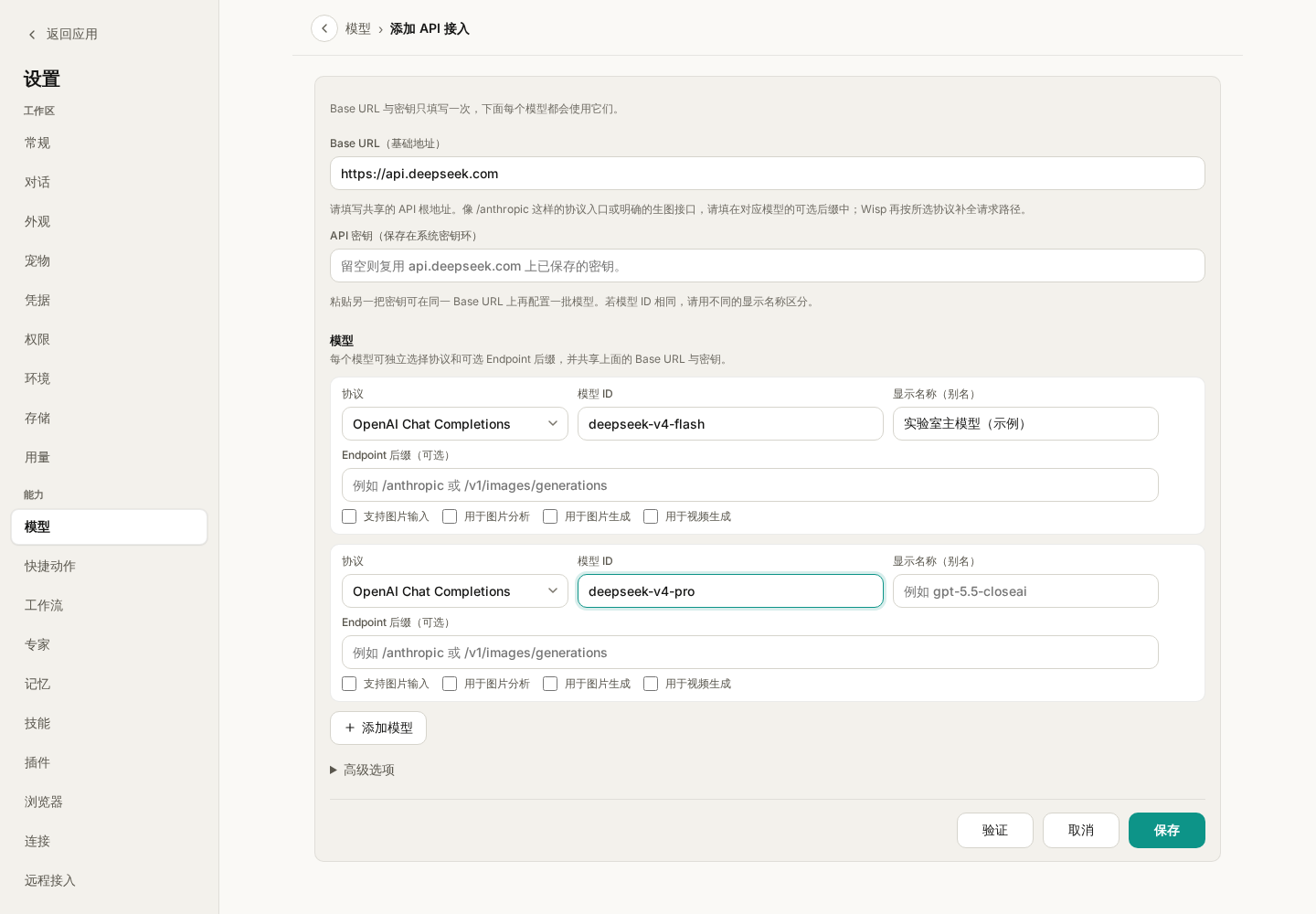Open 插件 settings page
This screenshot has height=914, width=1316.
pos(109,762)
